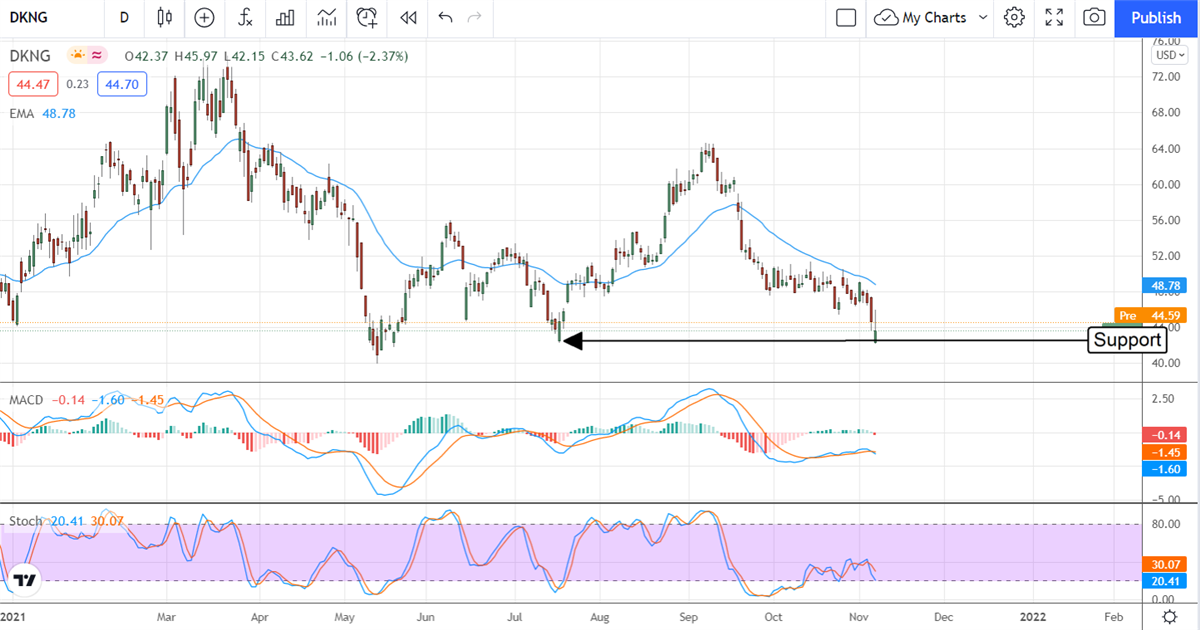Click the blue 44.70 buy price button
Viewport: 1200px width, 630px height.
tap(122, 85)
